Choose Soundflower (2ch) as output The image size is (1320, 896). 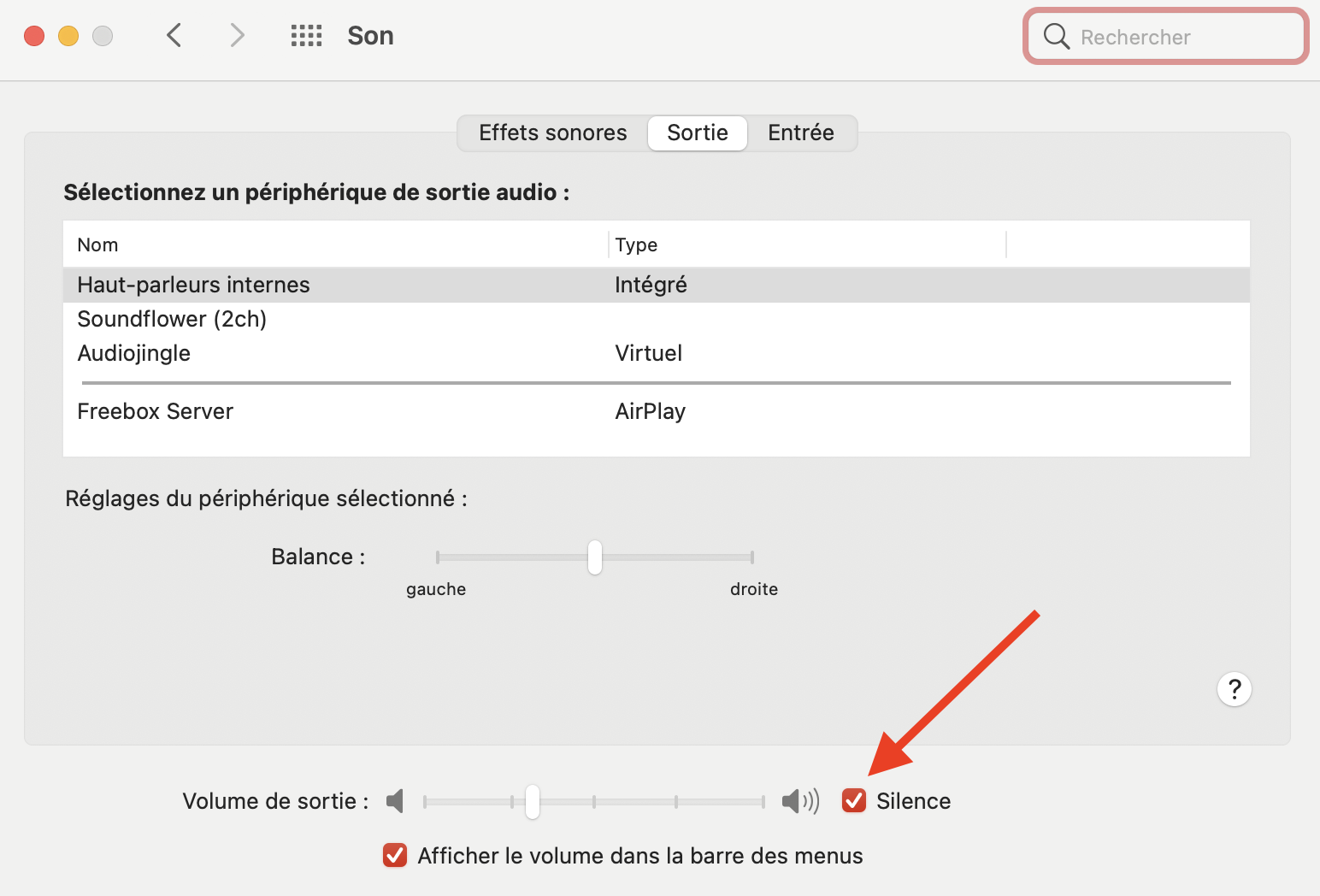pyautogui.click(x=172, y=319)
